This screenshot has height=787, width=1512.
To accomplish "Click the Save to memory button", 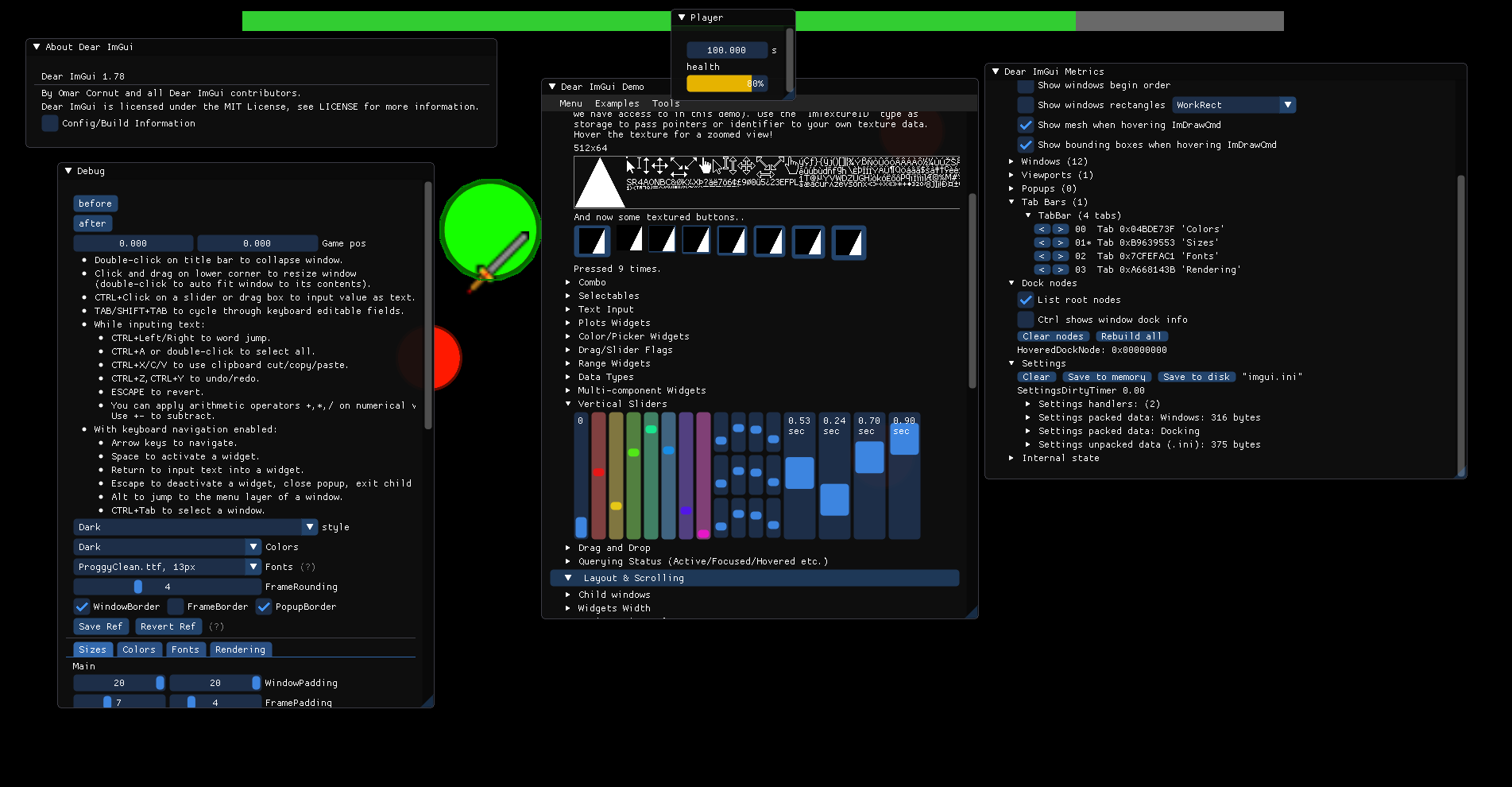I will point(1106,377).
